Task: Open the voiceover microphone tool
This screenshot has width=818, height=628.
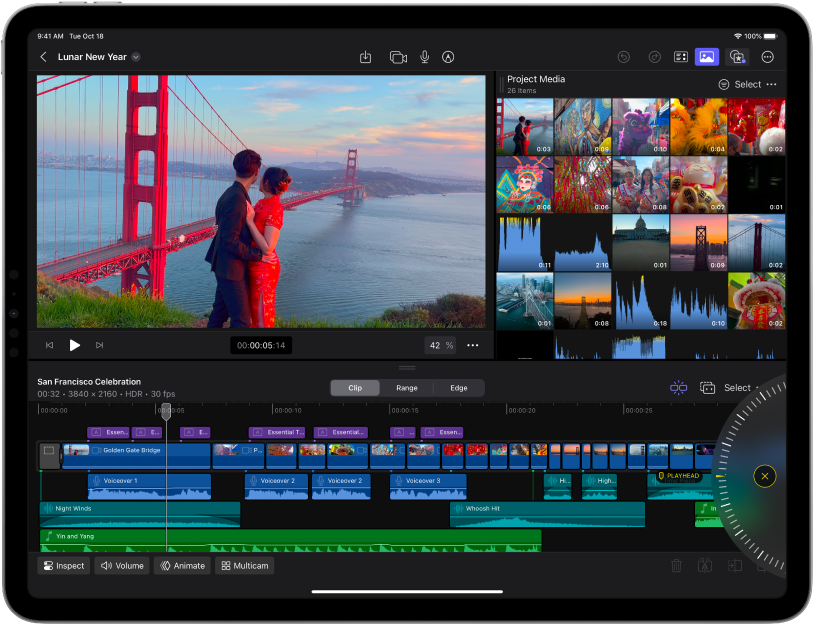Action: pos(424,57)
